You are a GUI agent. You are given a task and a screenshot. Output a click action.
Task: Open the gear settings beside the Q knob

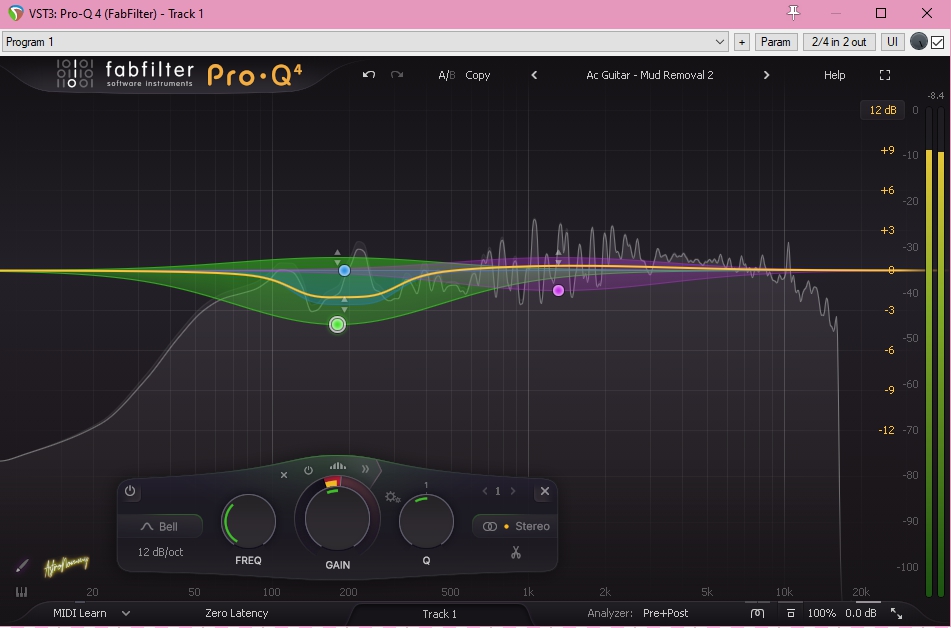(x=392, y=497)
